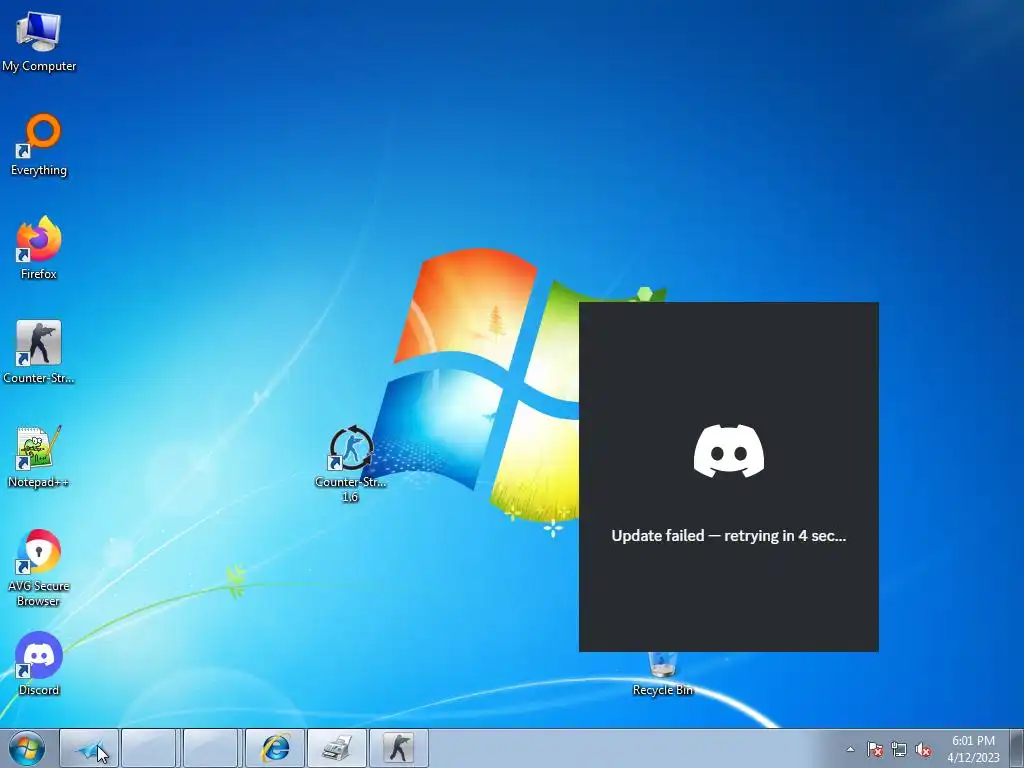Click the blank taskbar button left of Internet Explorer
The image size is (1024, 768).
tap(210, 748)
